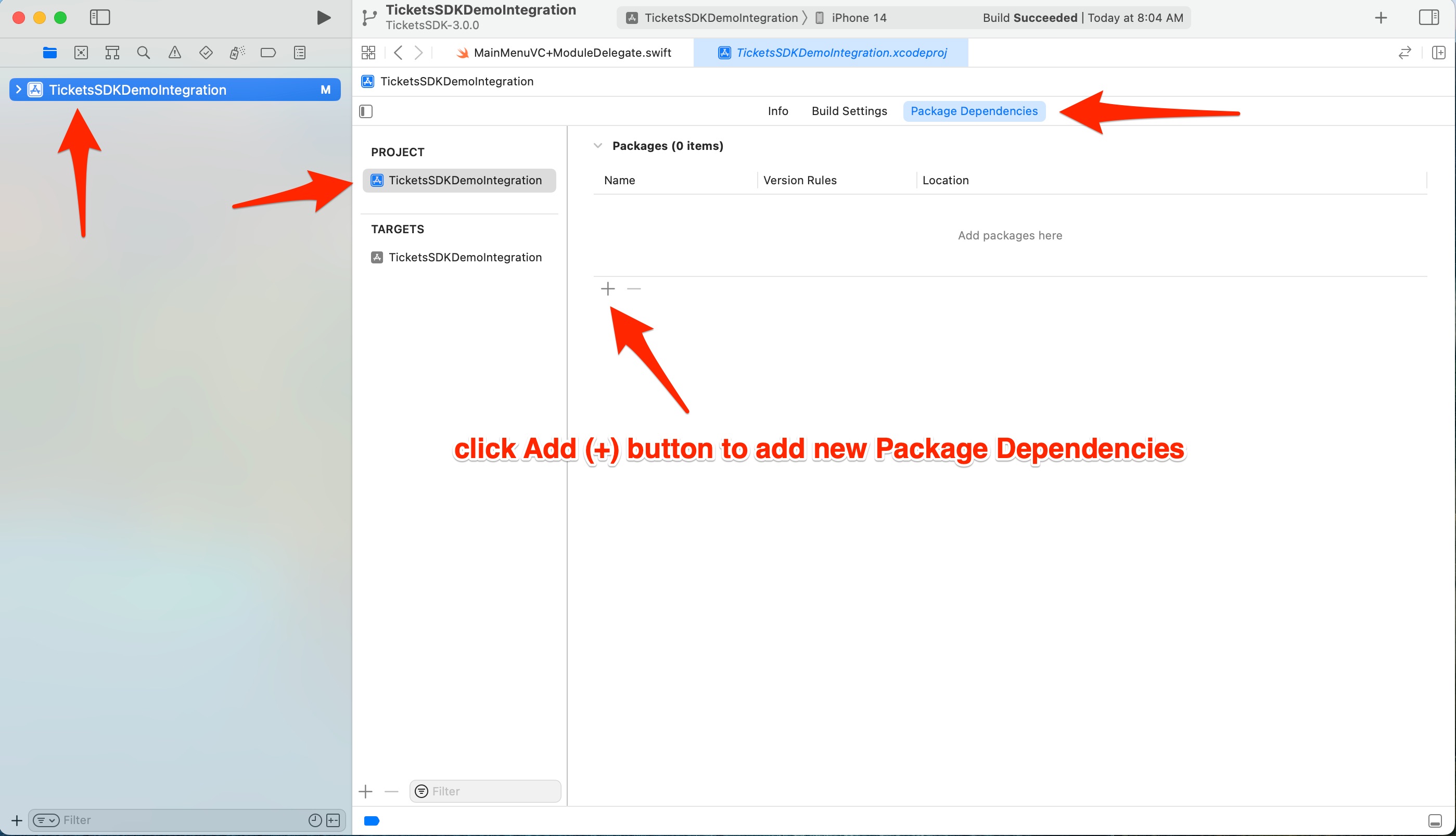Open the iPhone 14 destination selector
The image size is (1456, 836).
coord(859,18)
